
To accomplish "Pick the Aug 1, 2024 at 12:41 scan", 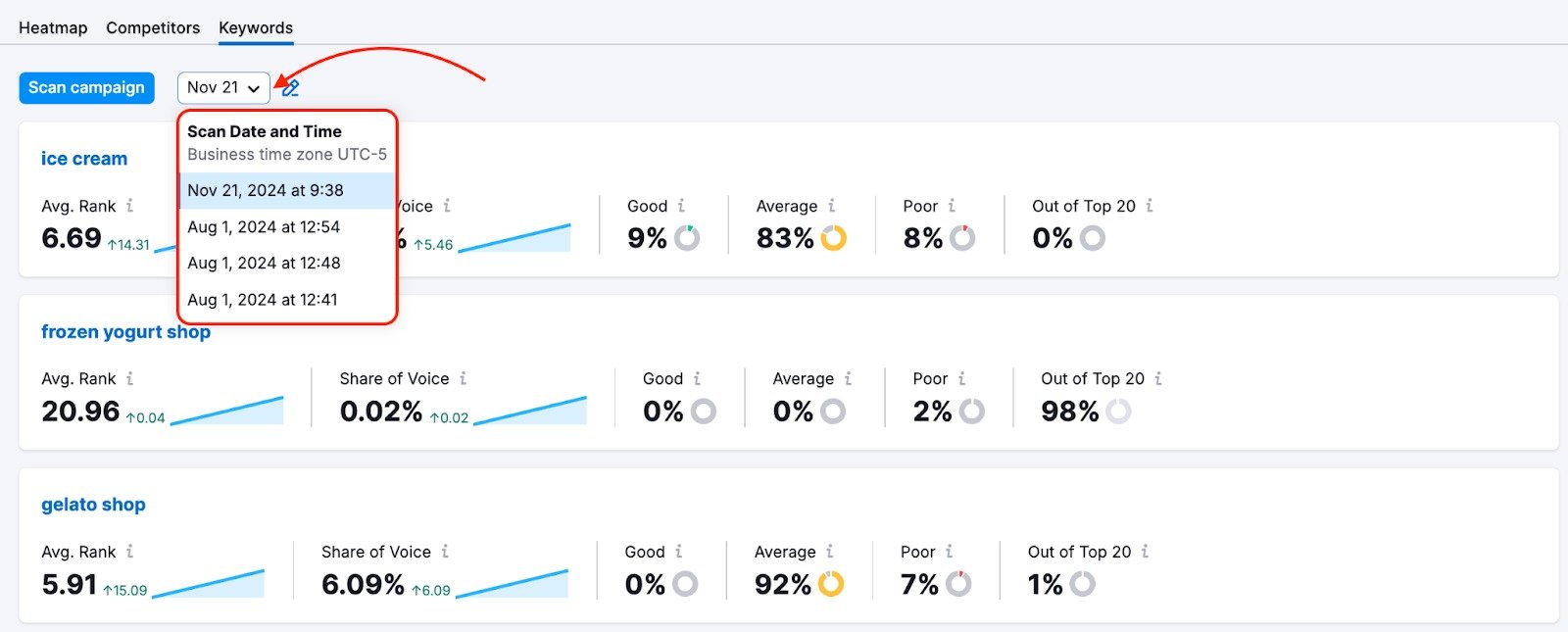I will [x=263, y=300].
